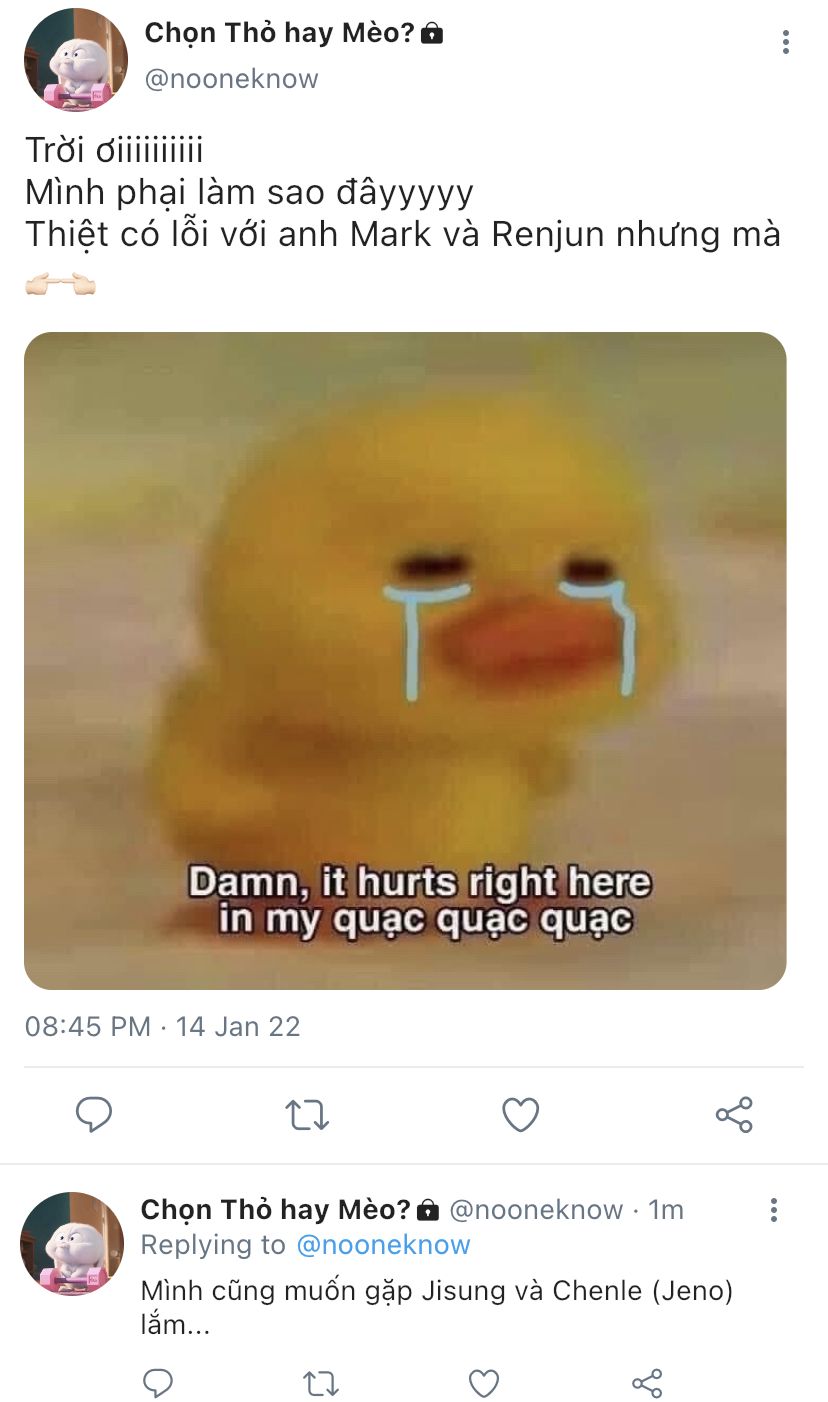The height and width of the screenshot is (1402, 828).
Task: Retweet the main tweet
Action: coord(307,1115)
